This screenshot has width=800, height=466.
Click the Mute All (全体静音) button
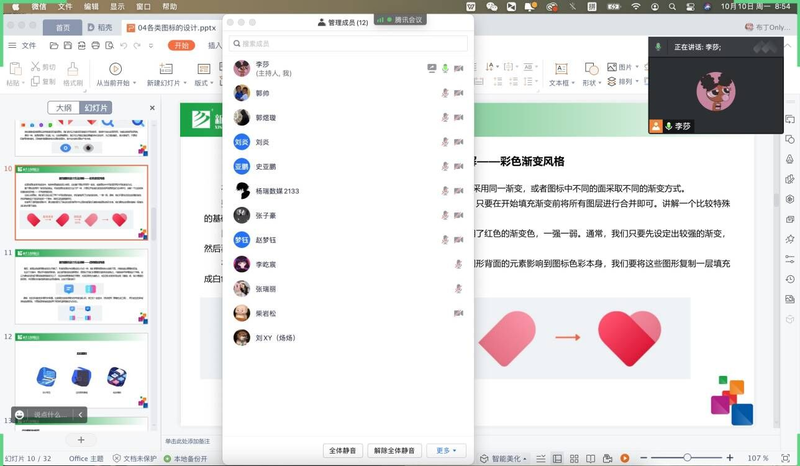(x=343, y=451)
